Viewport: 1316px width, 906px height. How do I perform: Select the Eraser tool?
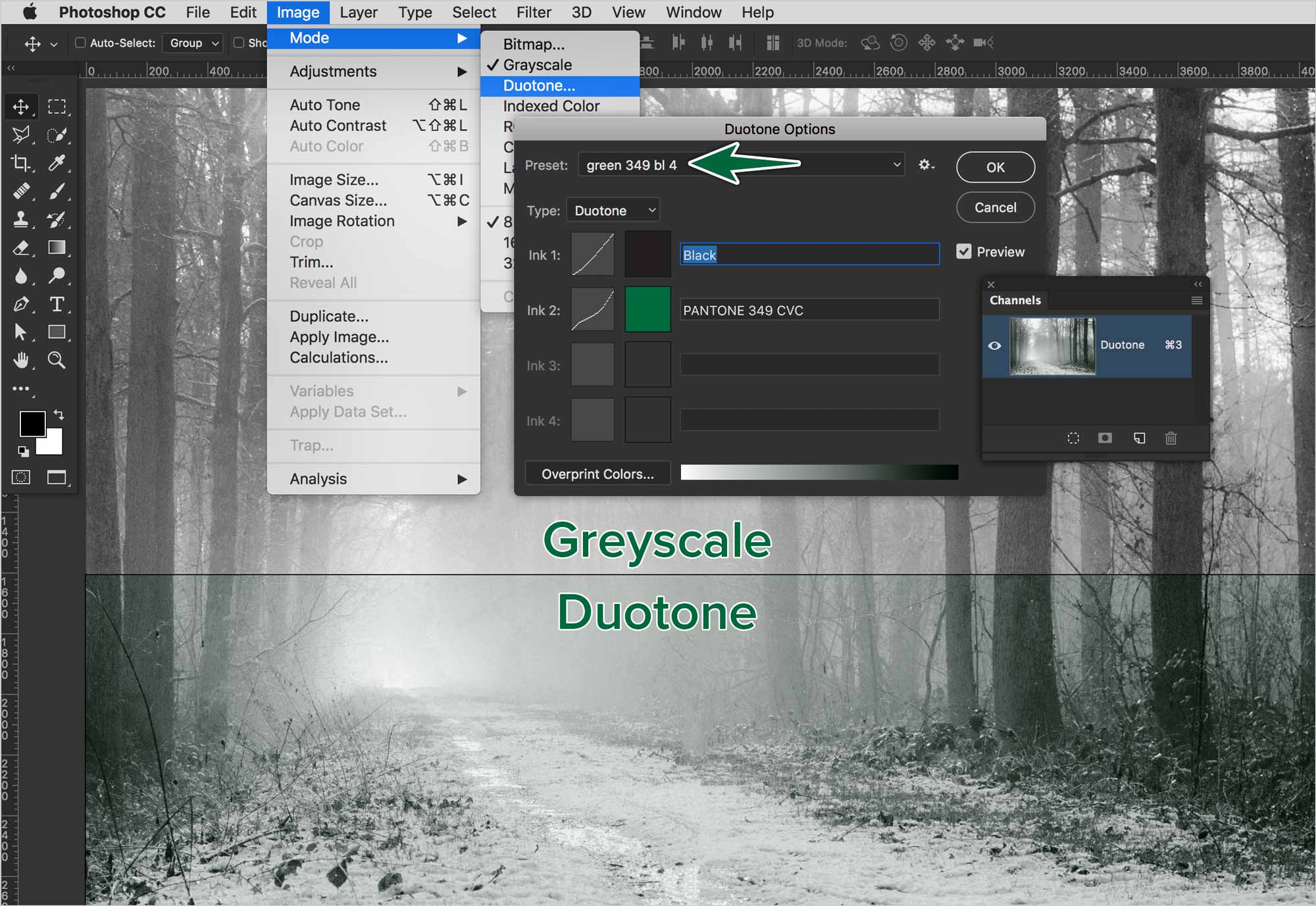pyautogui.click(x=21, y=248)
